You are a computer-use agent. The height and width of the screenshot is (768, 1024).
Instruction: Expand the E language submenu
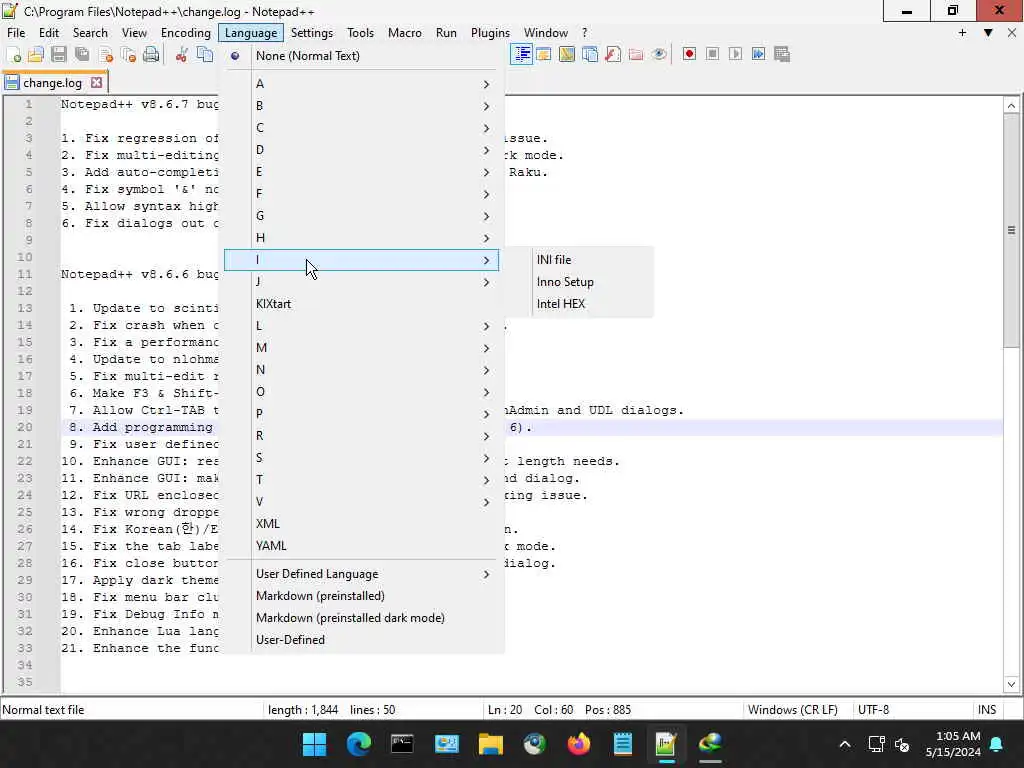pos(361,172)
